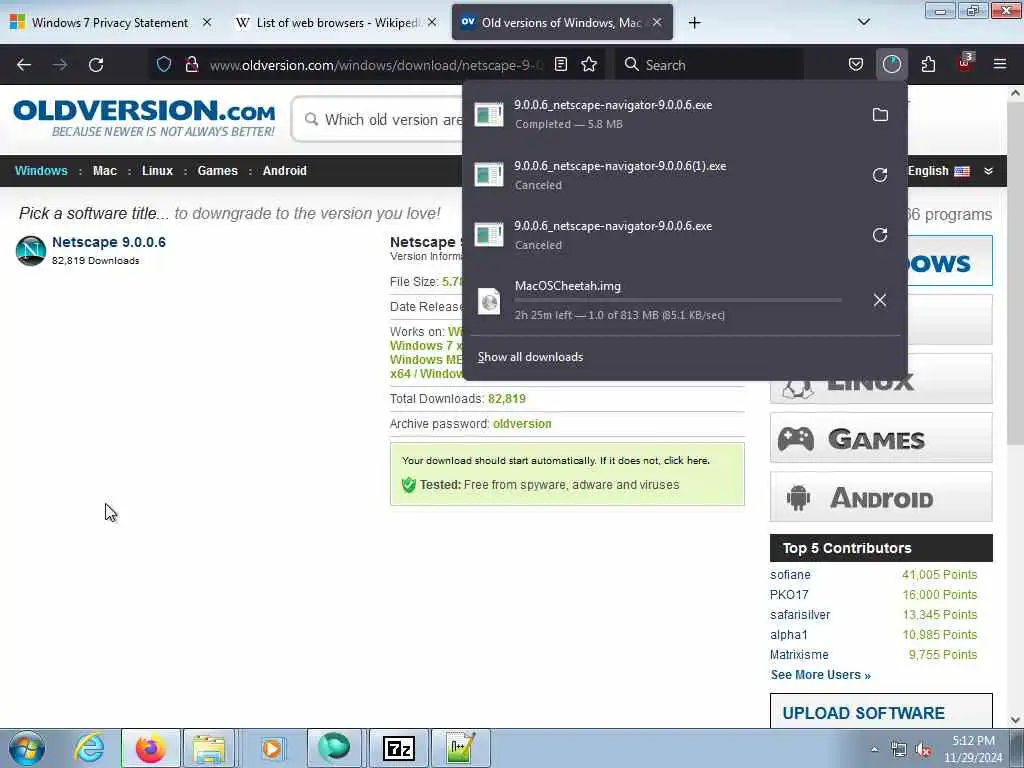Viewport: 1024px width, 768px height.
Task: Cancel the MacOSCheetah.img download
Action: [880, 300]
